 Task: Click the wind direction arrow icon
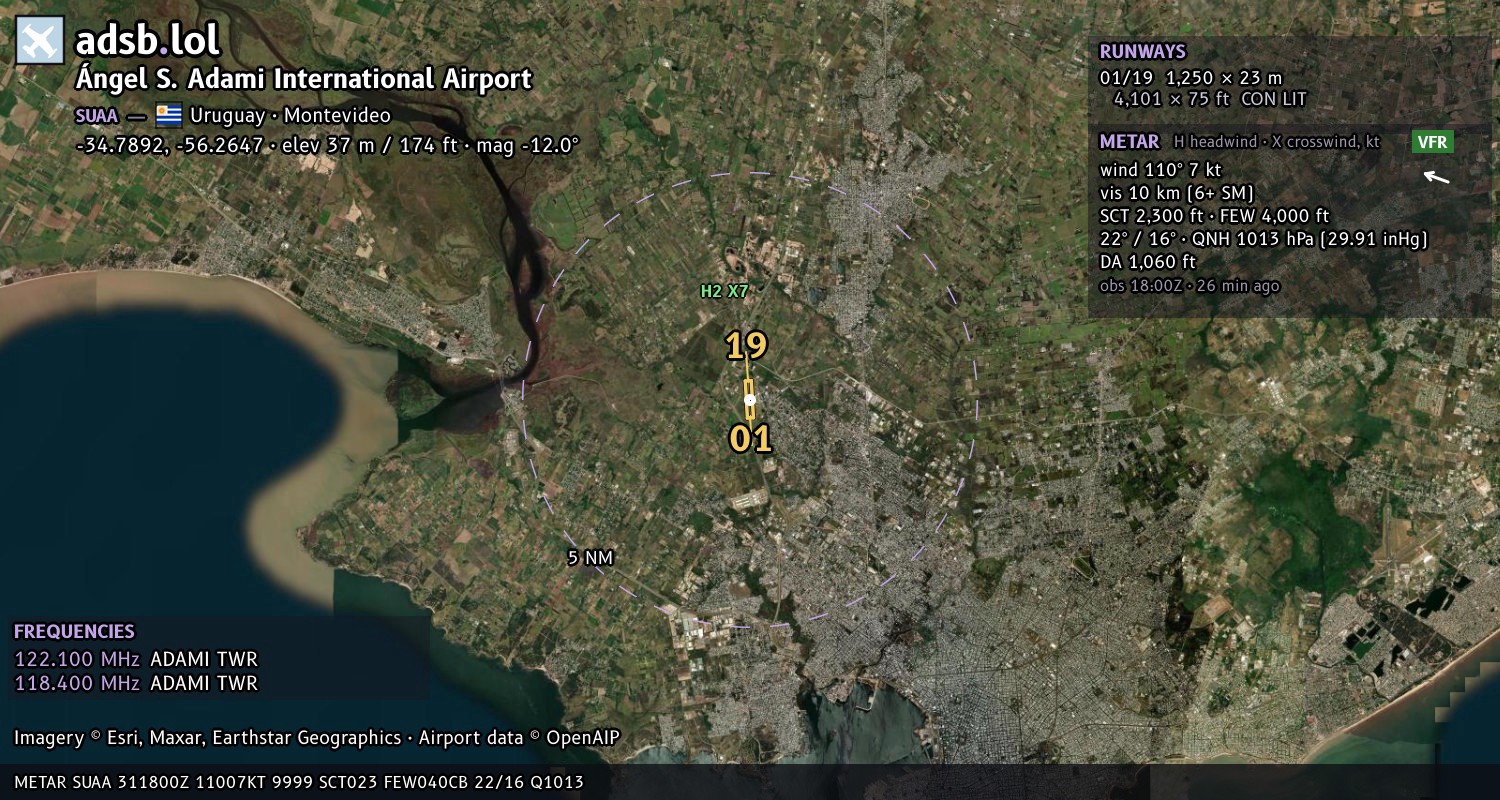coord(1436,178)
